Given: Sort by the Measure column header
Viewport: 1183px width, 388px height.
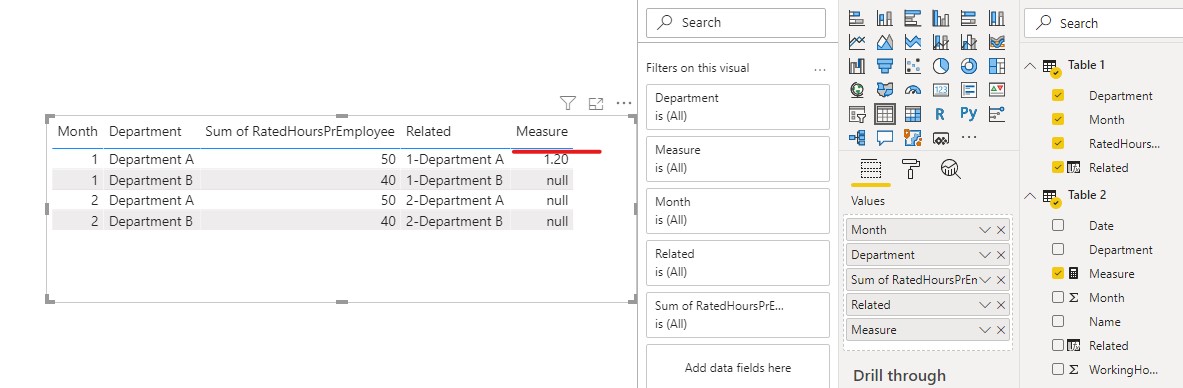Looking at the screenshot, I should tap(542, 131).
